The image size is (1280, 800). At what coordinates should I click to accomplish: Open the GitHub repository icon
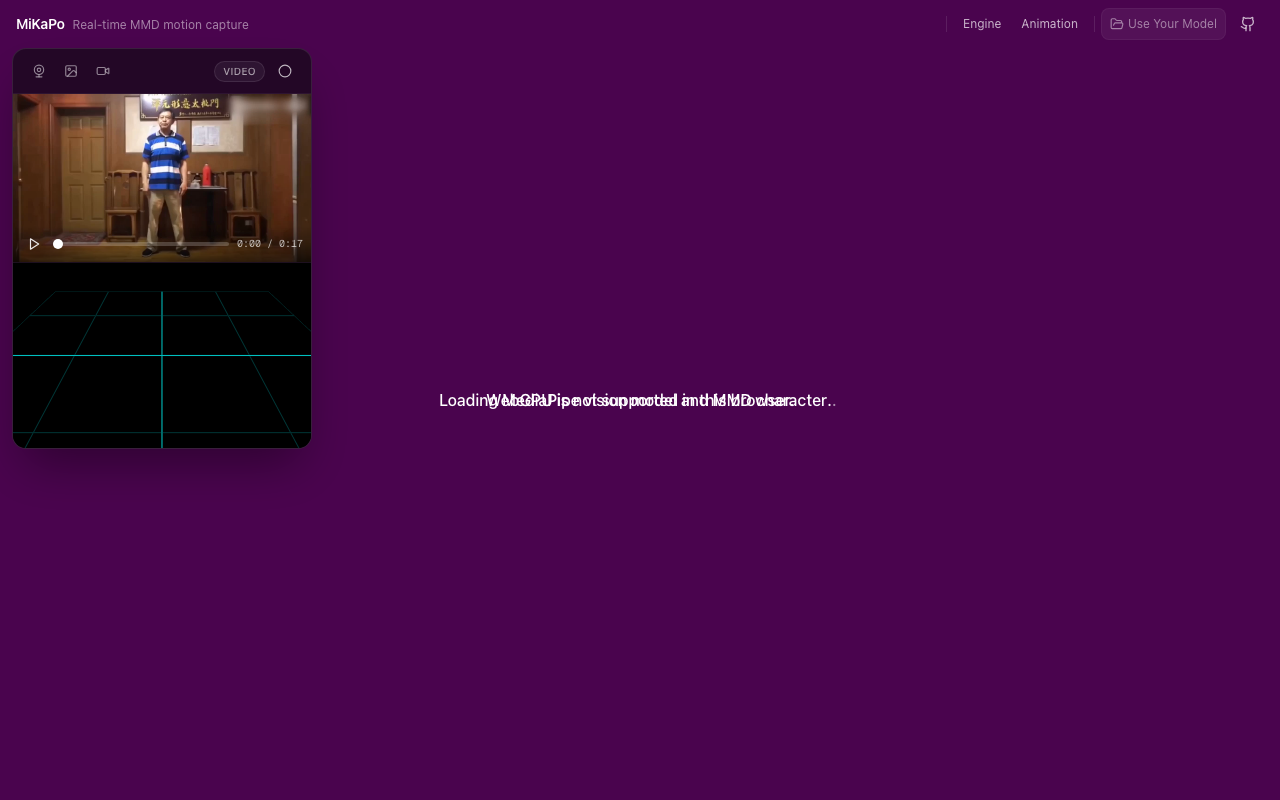(1248, 24)
